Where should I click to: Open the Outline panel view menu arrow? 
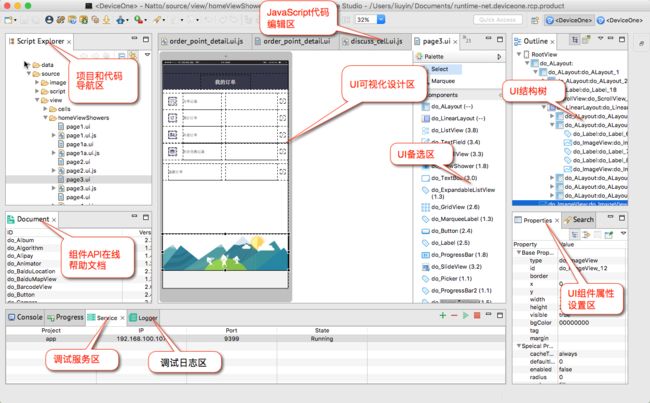[600, 38]
